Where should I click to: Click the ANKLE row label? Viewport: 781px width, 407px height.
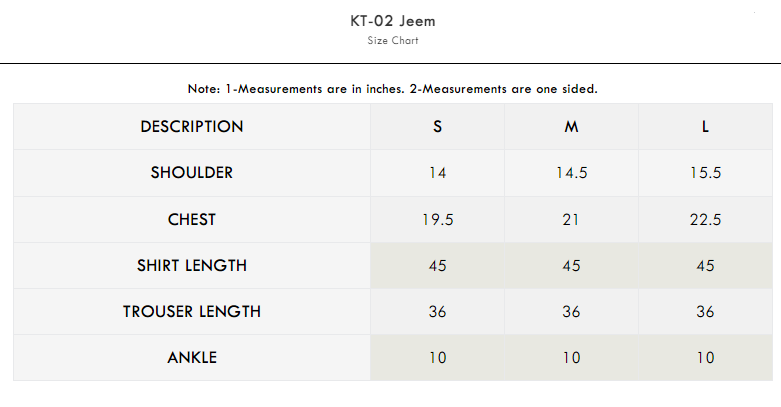[192, 358]
